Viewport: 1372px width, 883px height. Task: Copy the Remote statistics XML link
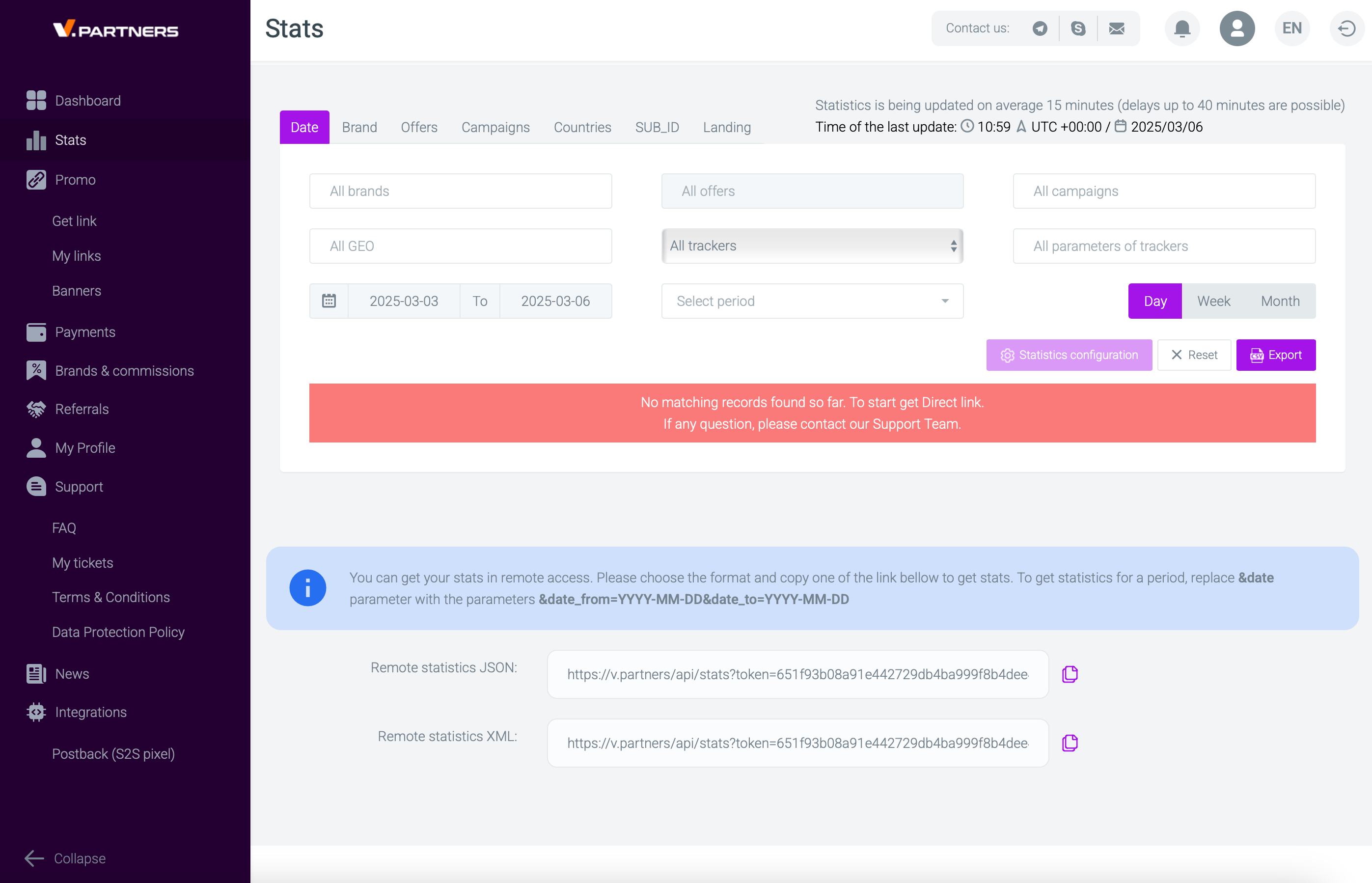[1070, 743]
